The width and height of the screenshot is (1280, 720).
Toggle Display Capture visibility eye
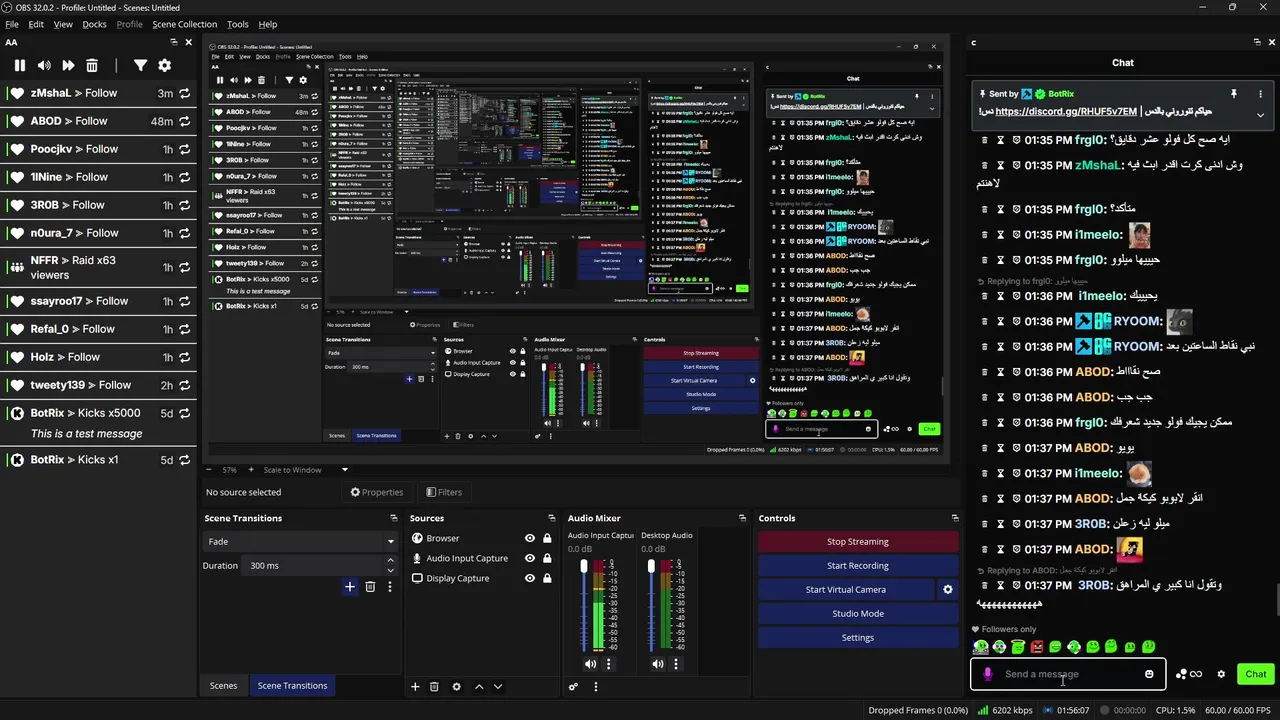pyautogui.click(x=530, y=578)
